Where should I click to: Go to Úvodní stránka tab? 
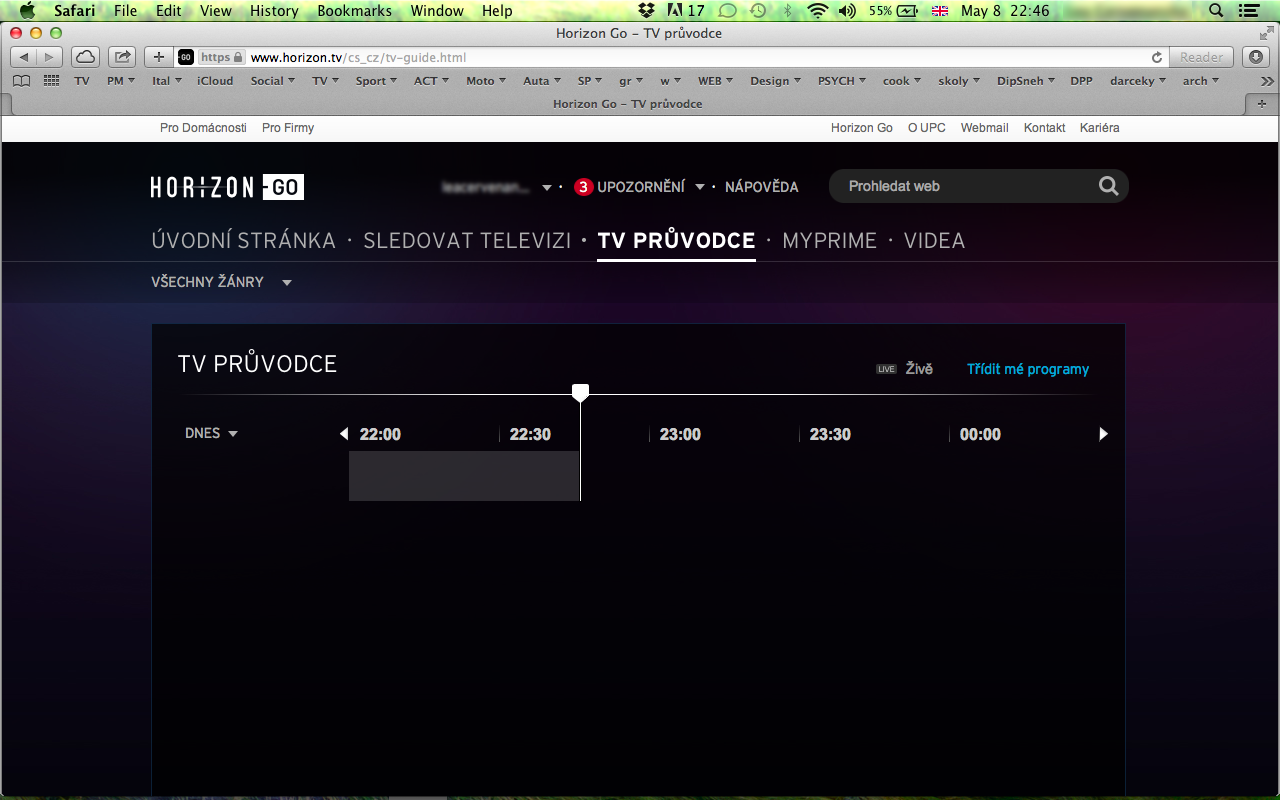tap(243, 241)
